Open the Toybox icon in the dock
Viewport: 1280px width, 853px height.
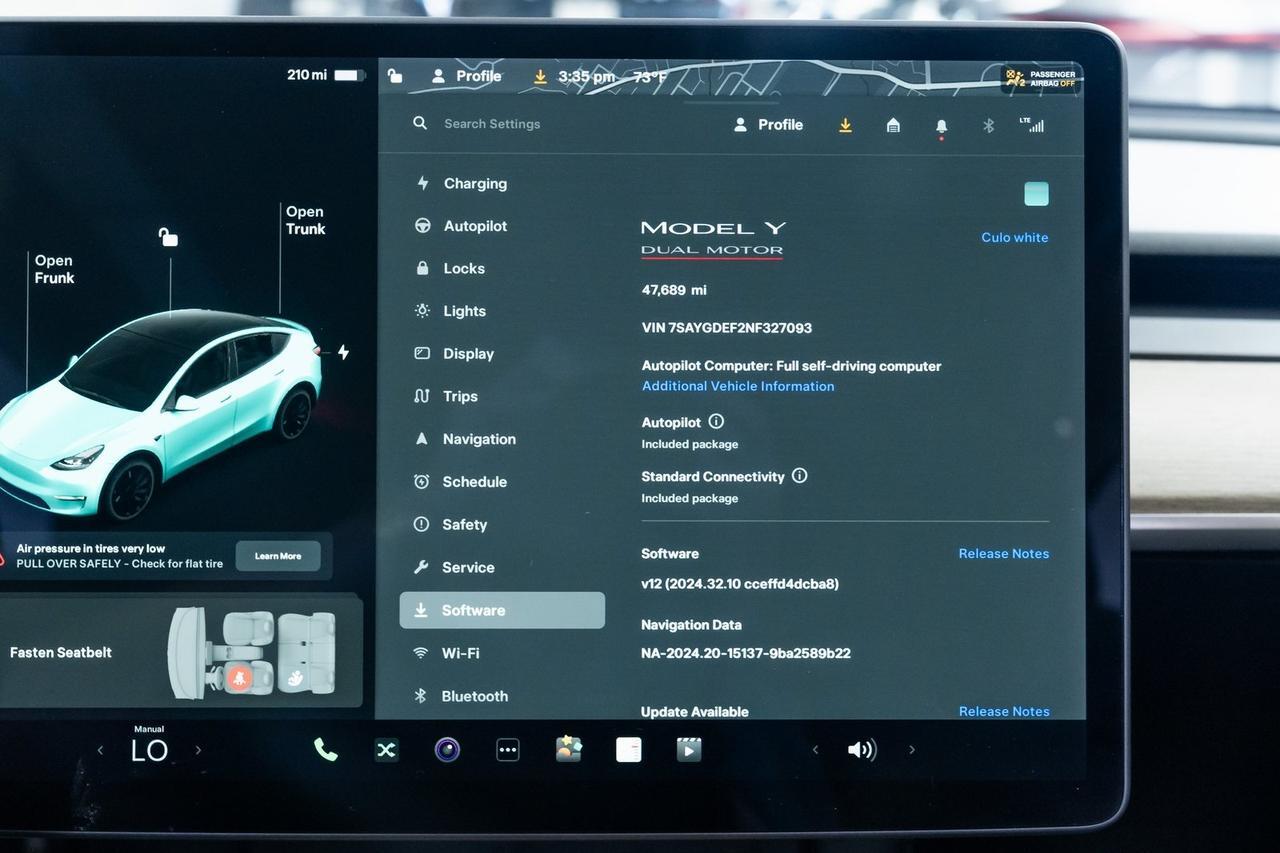tap(569, 749)
